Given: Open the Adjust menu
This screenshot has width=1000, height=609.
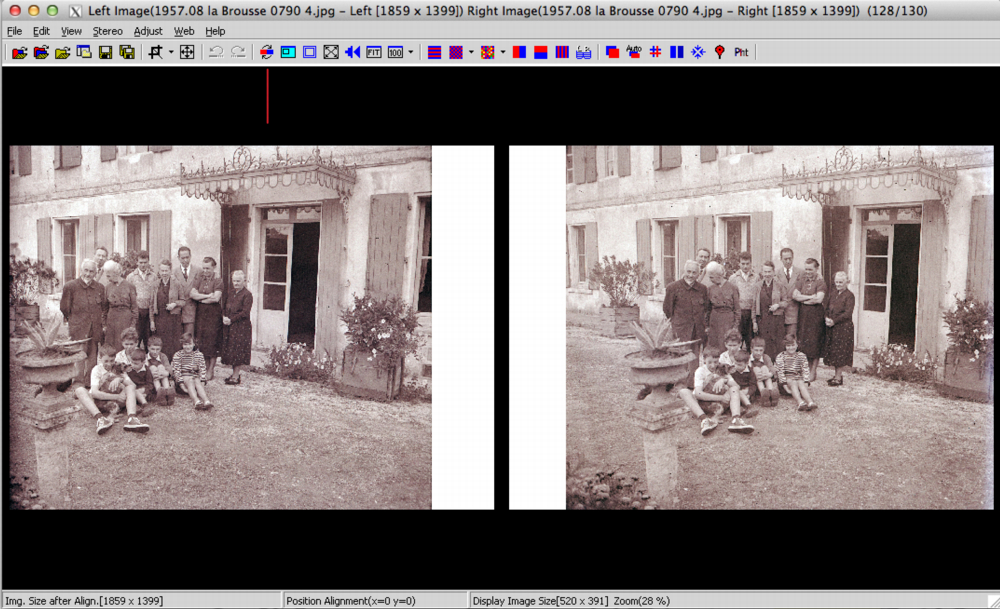Looking at the screenshot, I should (148, 31).
